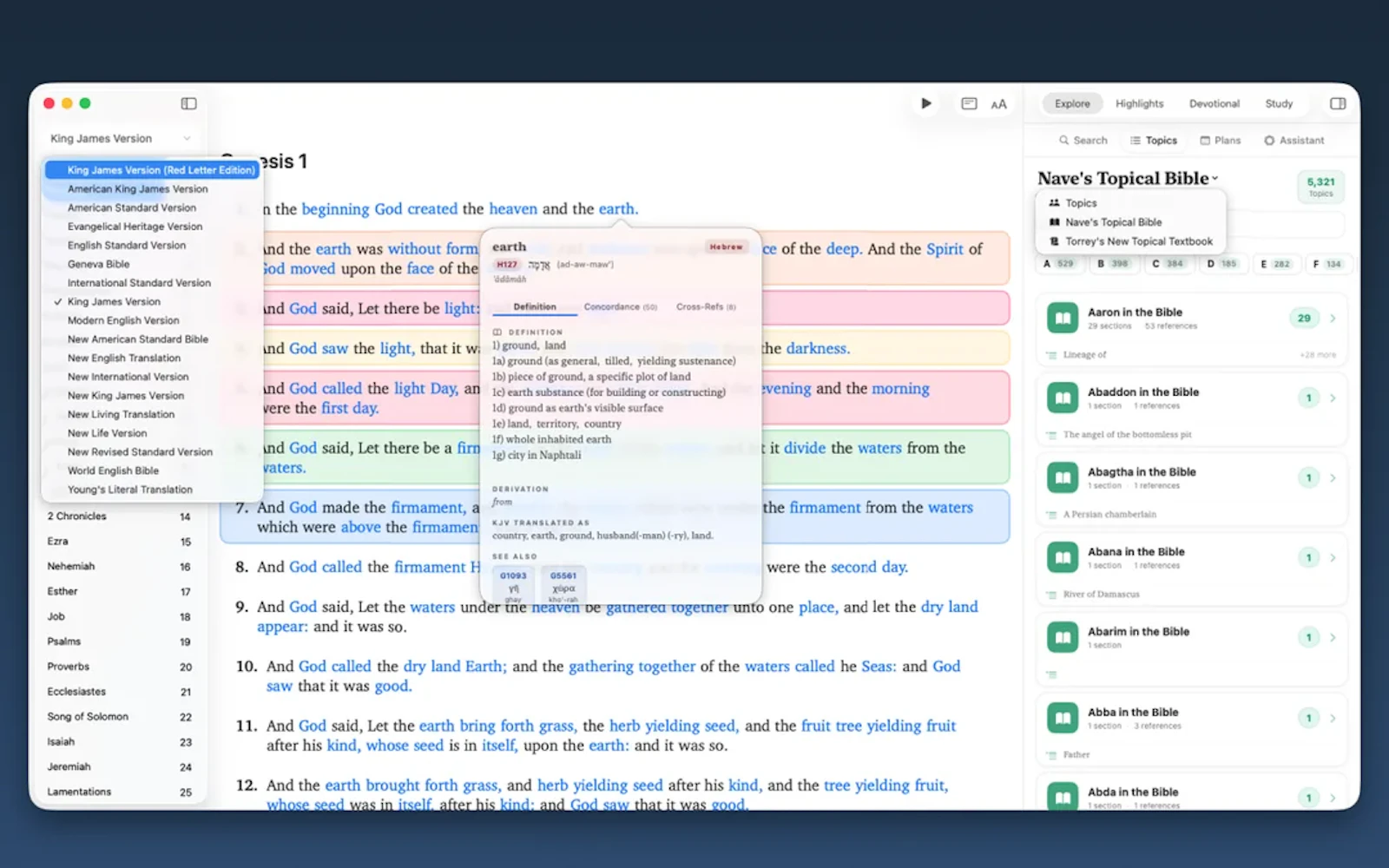Open the Search section

tap(1083, 140)
